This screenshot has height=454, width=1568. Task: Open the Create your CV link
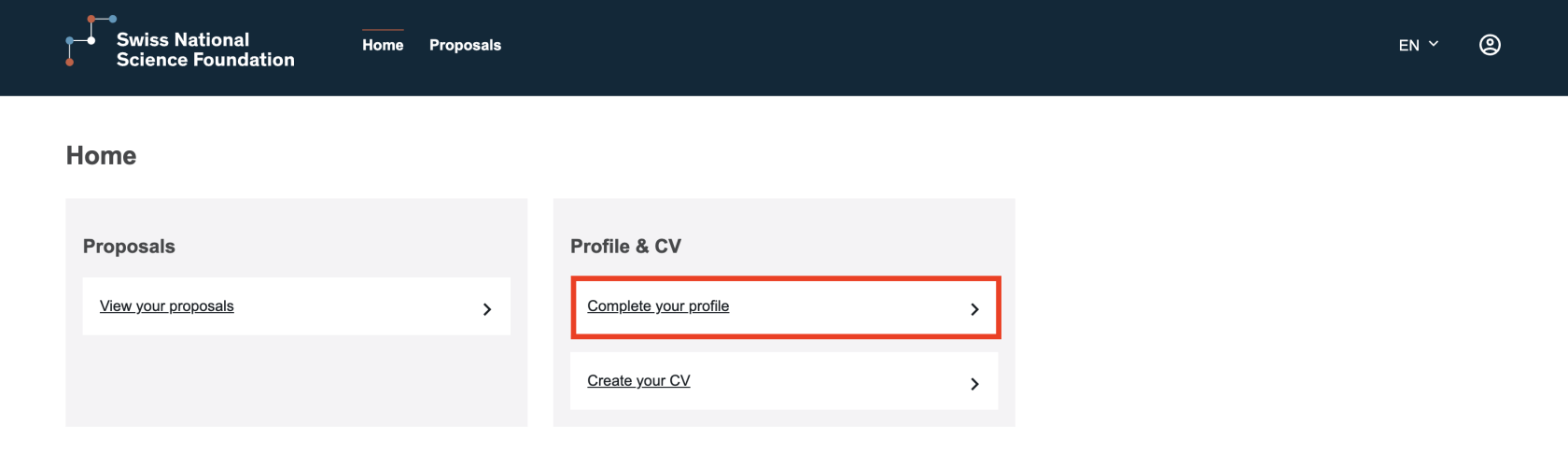(x=638, y=381)
